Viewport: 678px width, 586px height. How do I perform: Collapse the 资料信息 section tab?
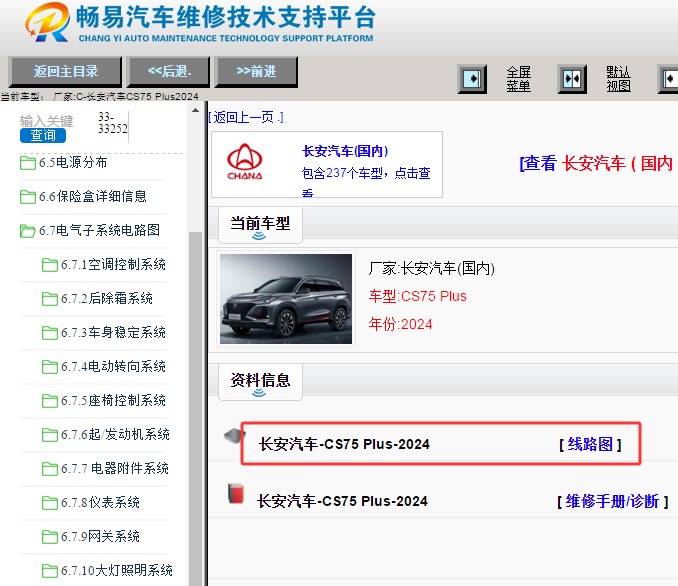pos(260,382)
